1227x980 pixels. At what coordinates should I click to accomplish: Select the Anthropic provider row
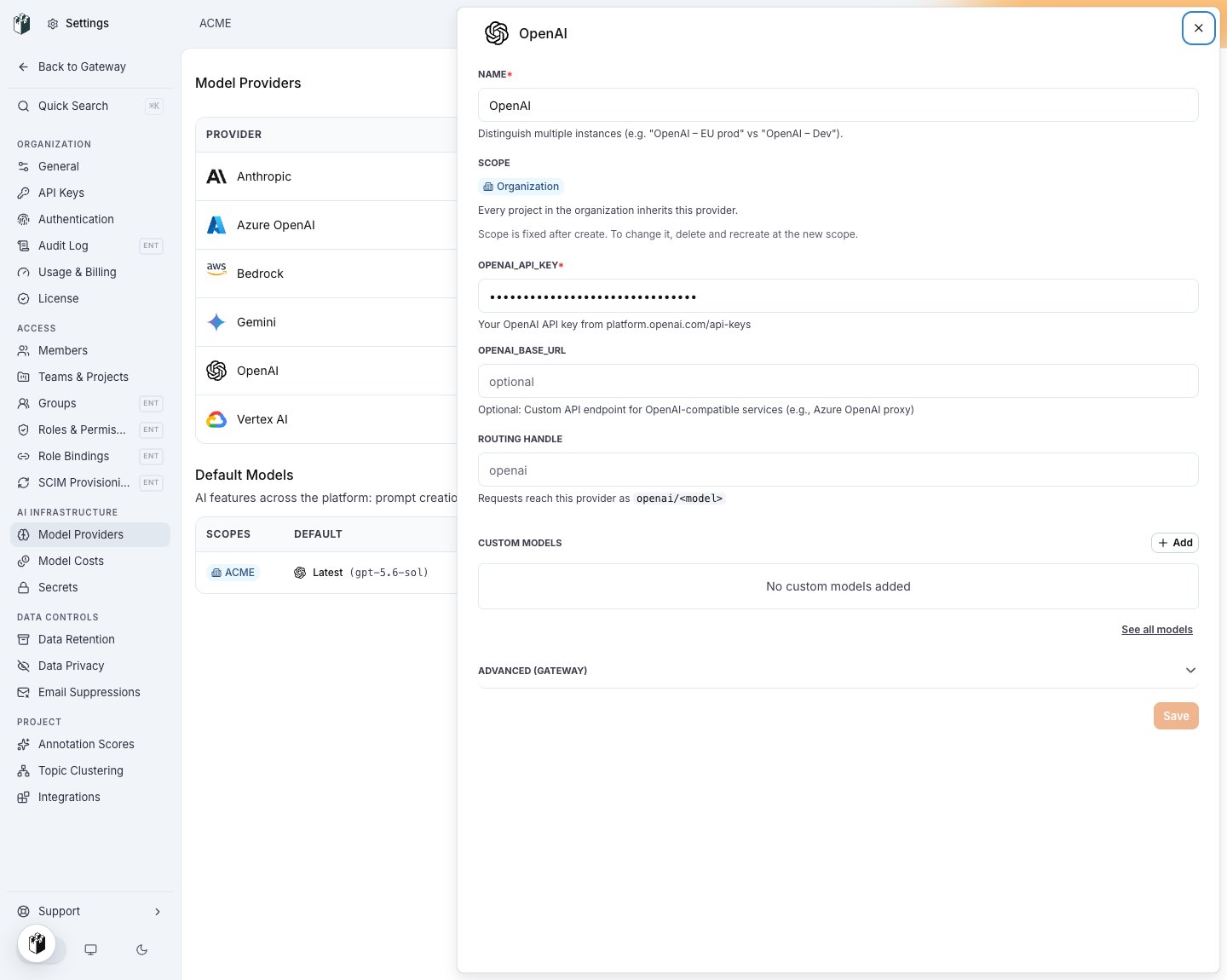(327, 176)
